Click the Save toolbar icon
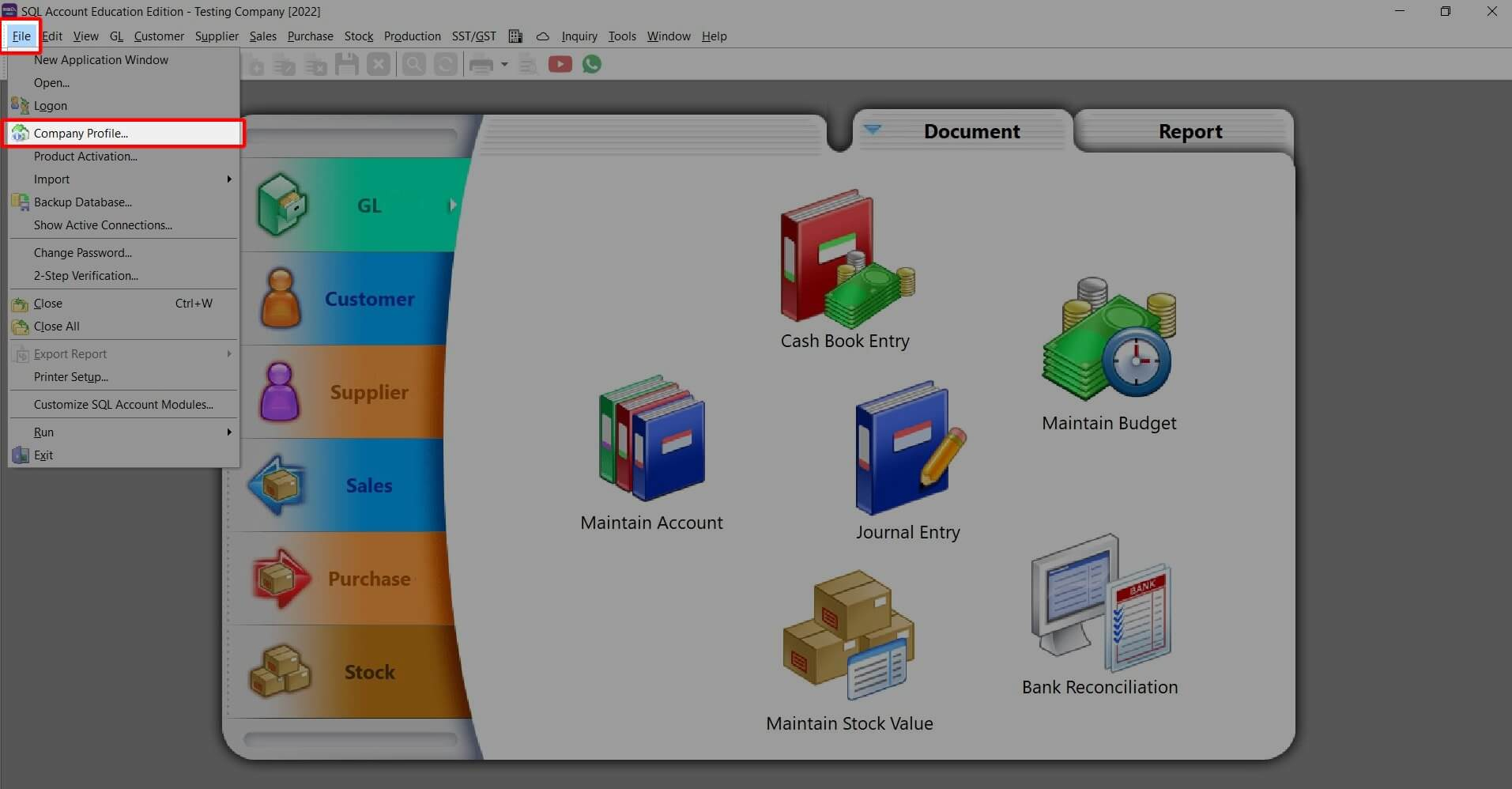The height and width of the screenshot is (789, 1512). (347, 64)
